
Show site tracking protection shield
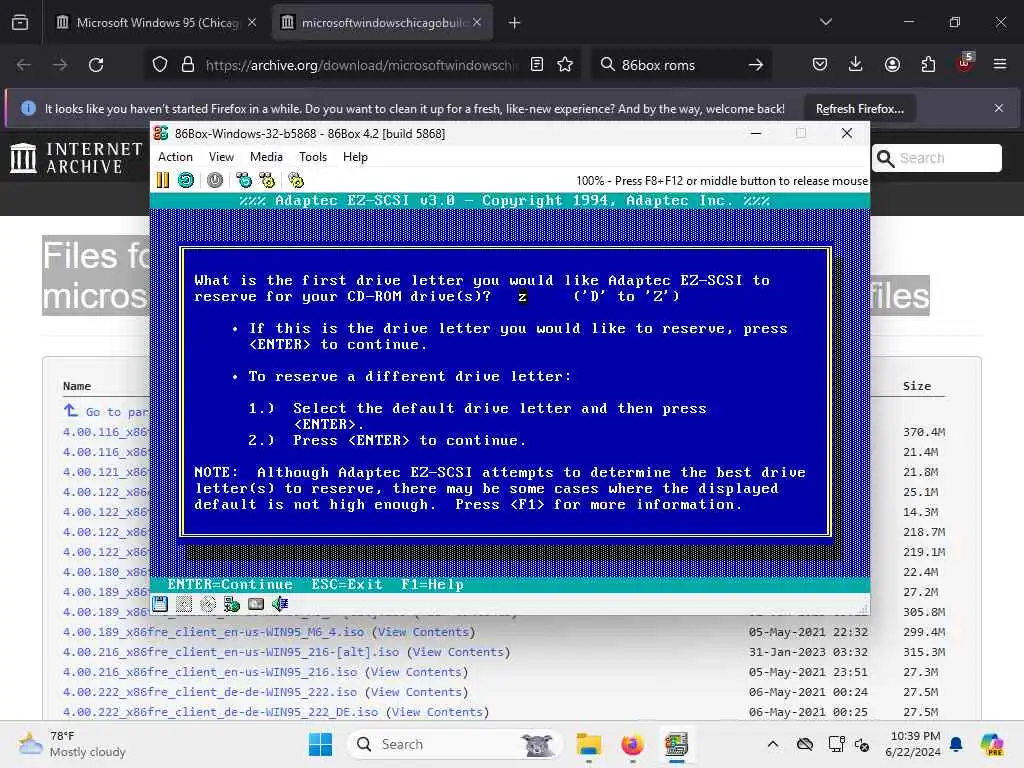tap(160, 65)
